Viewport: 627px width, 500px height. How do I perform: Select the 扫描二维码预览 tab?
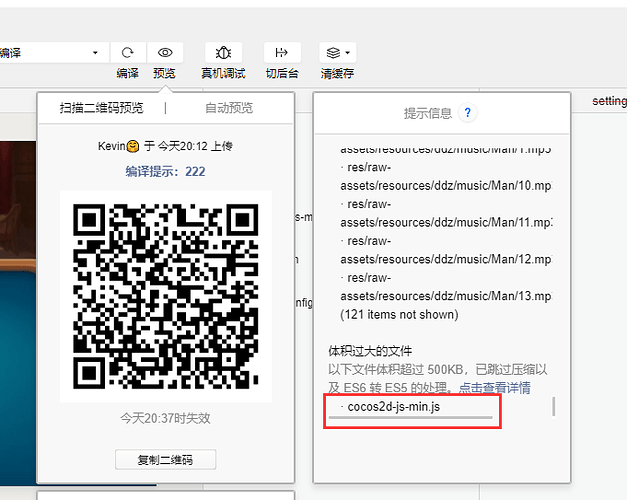coord(102,108)
